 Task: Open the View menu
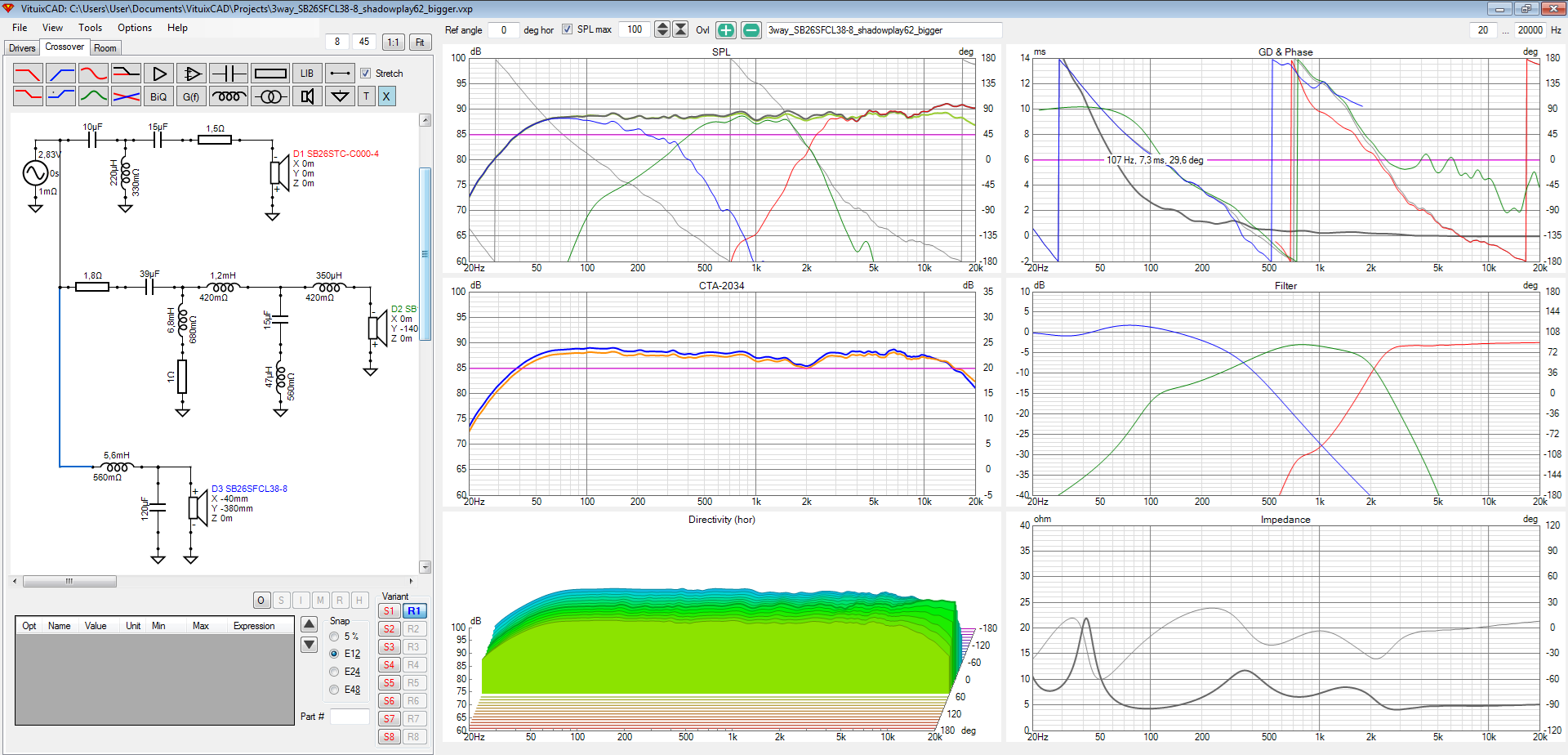[52, 27]
